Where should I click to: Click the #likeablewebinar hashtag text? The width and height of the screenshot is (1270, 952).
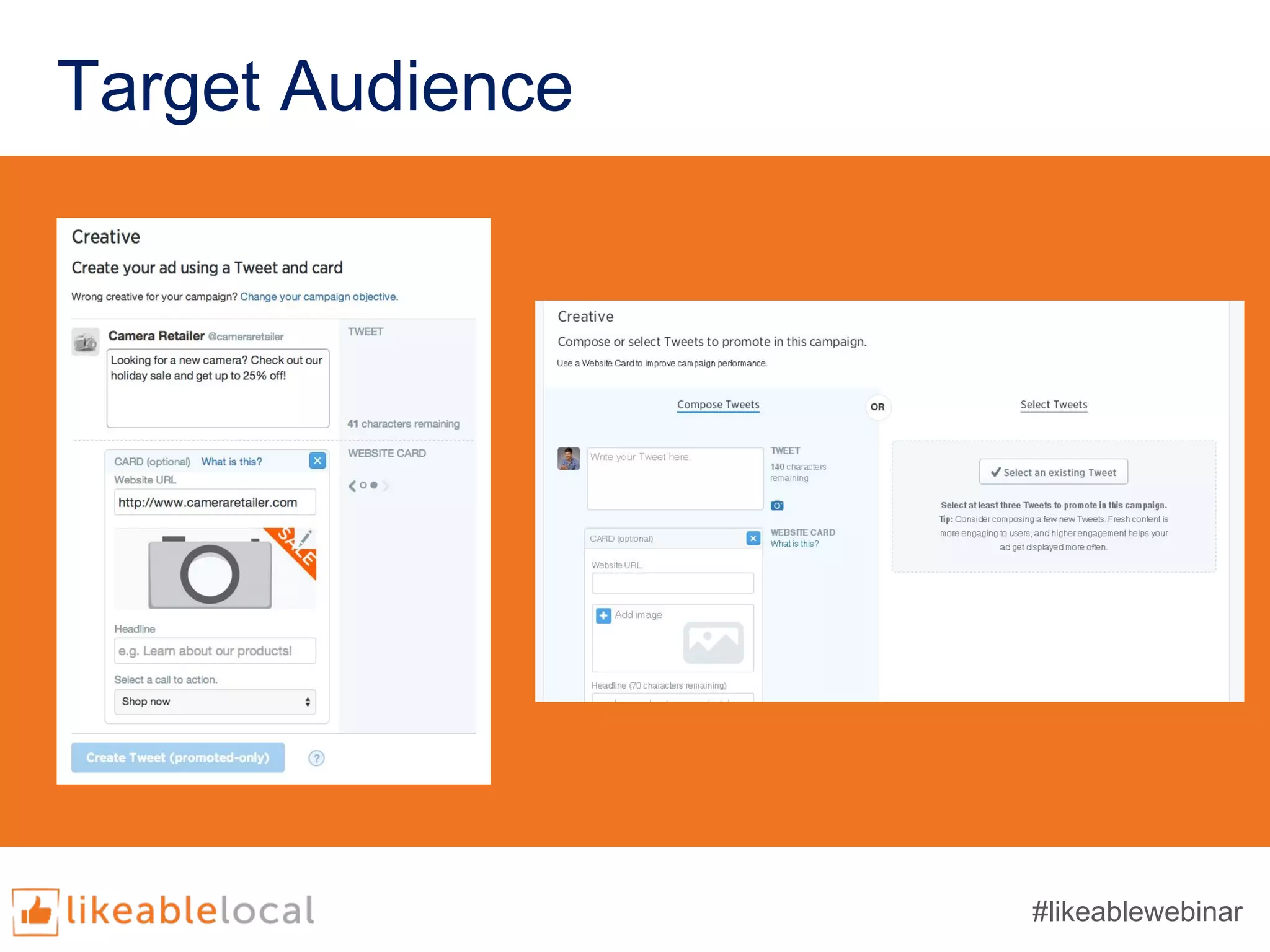[1137, 912]
